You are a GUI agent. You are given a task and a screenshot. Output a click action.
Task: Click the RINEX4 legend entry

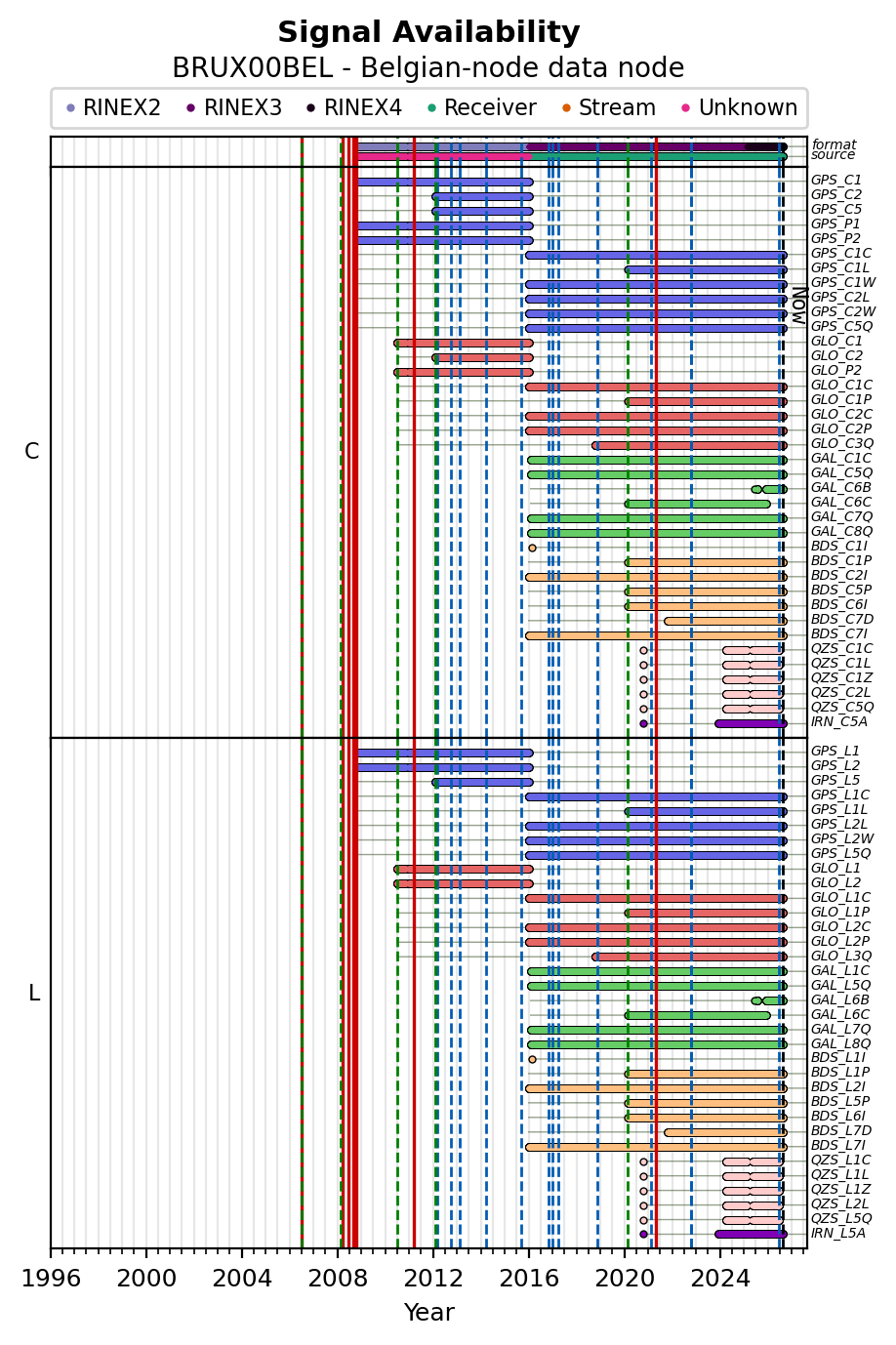(354, 108)
